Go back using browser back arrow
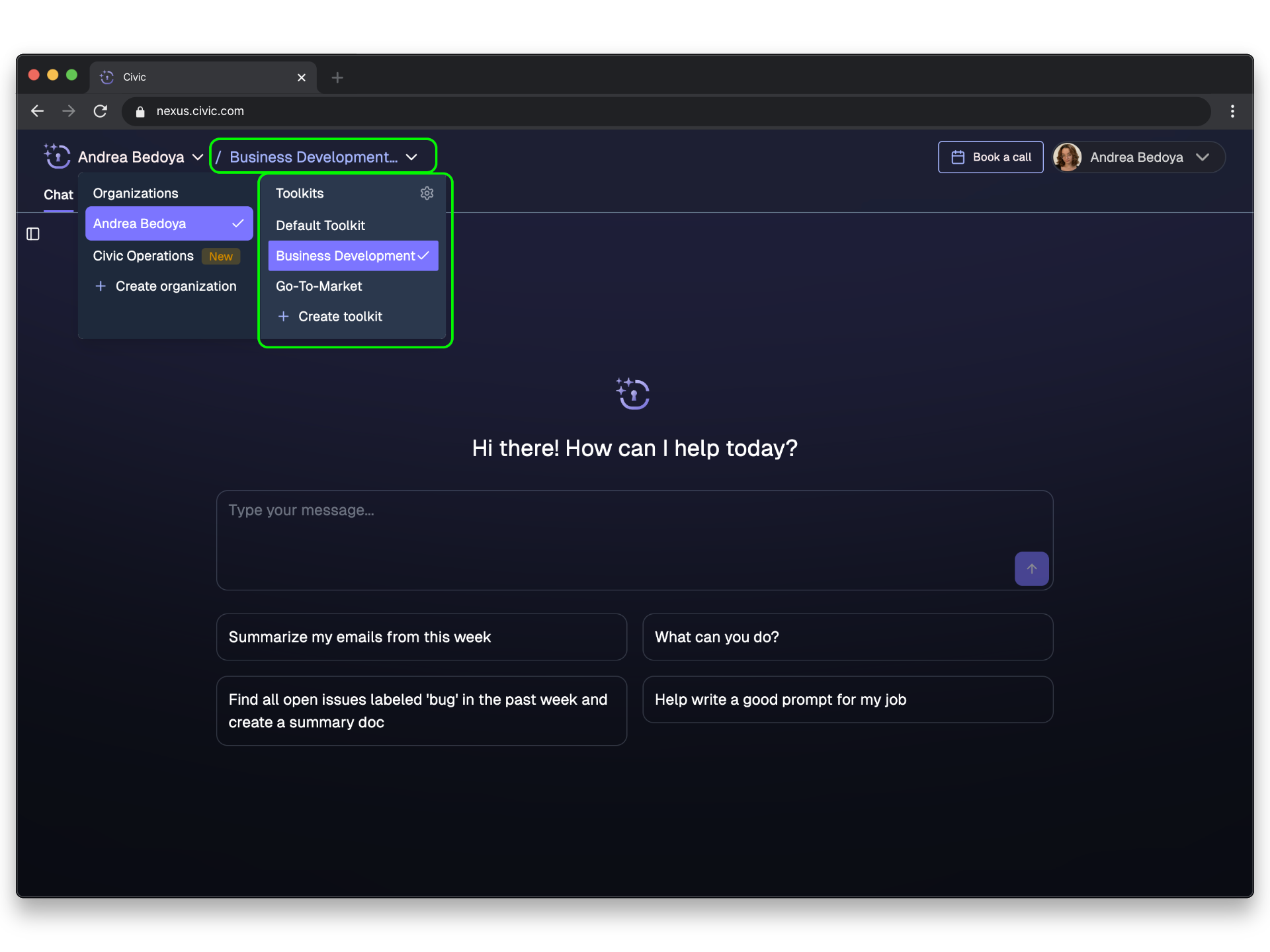The image size is (1270, 952). coord(38,111)
